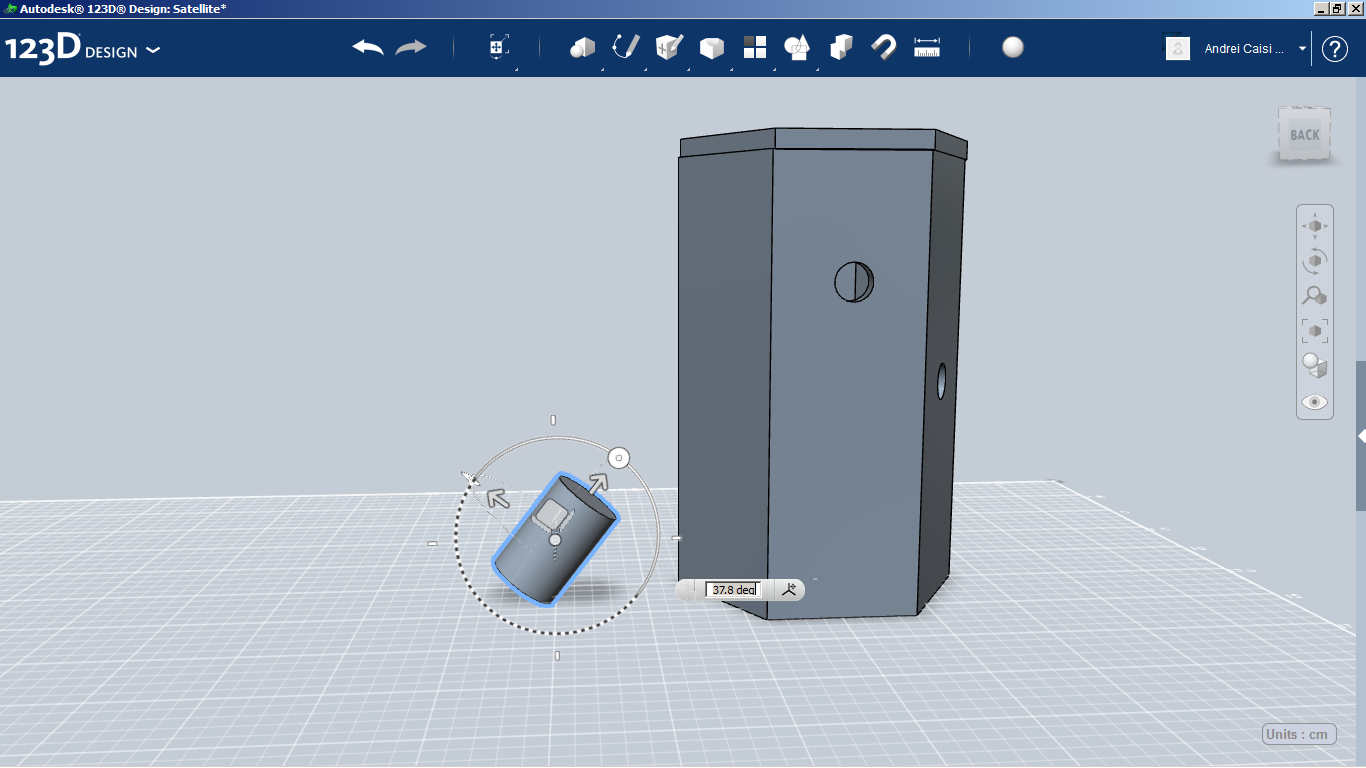This screenshot has height=768, width=1366.
Task: Expand the Andrei Caisi account dropdown arrow
Action: coord(1302,48)
